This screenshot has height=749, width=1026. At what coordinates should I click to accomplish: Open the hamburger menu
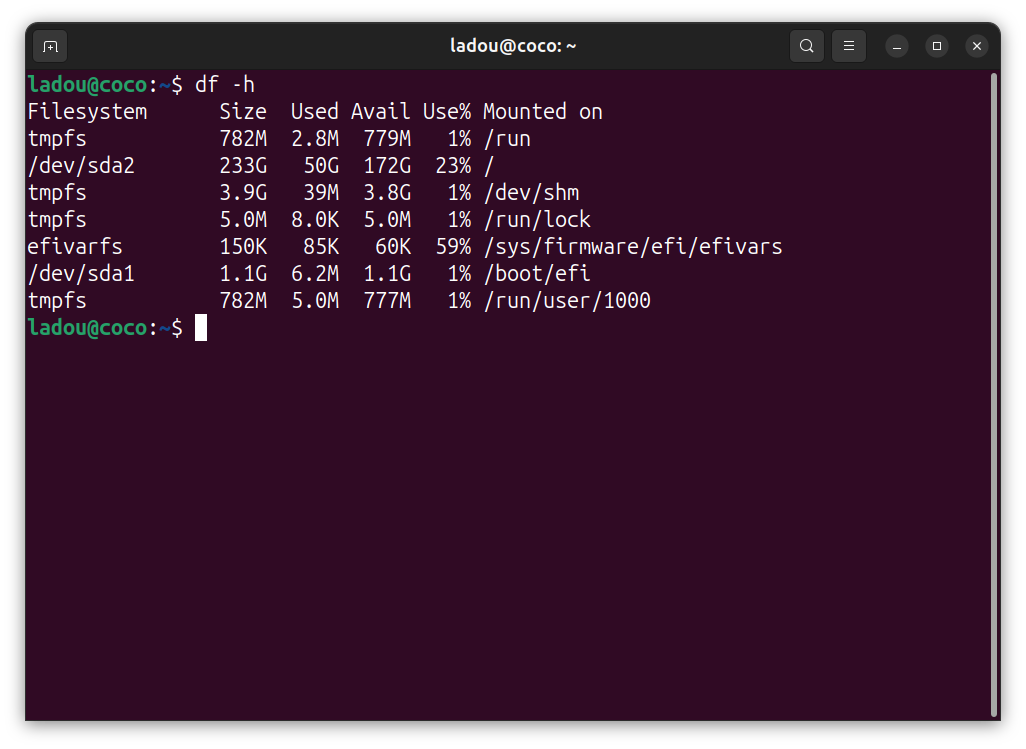click(x=849, y=46)
